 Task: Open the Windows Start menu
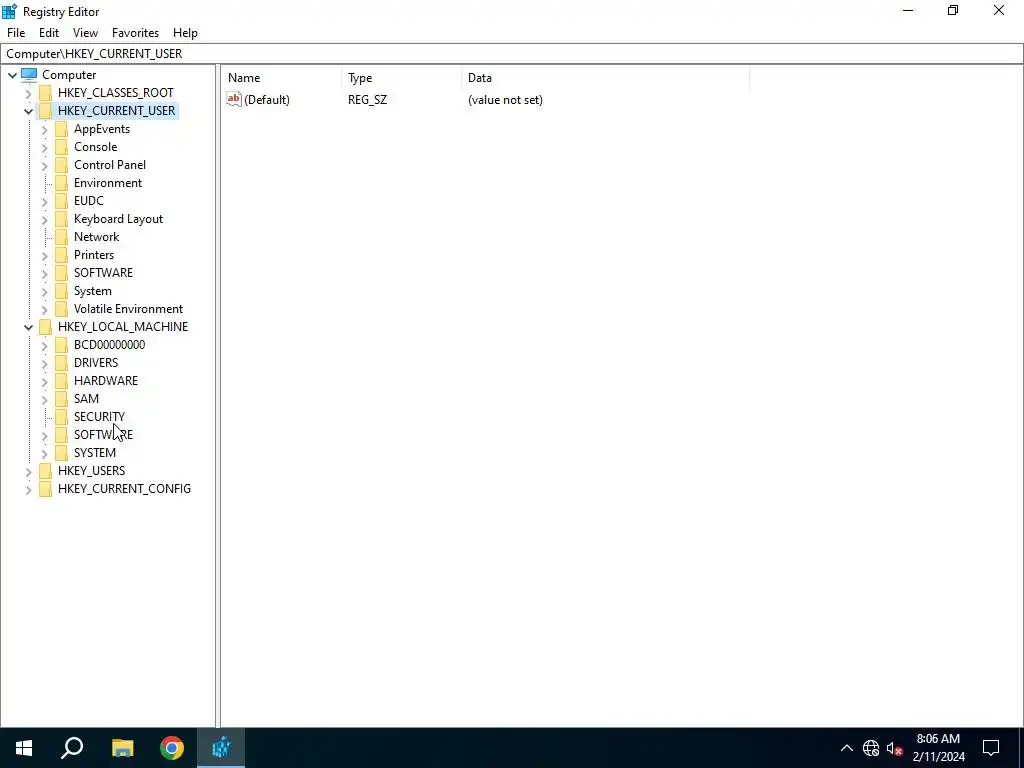click(x=24, y=748)
